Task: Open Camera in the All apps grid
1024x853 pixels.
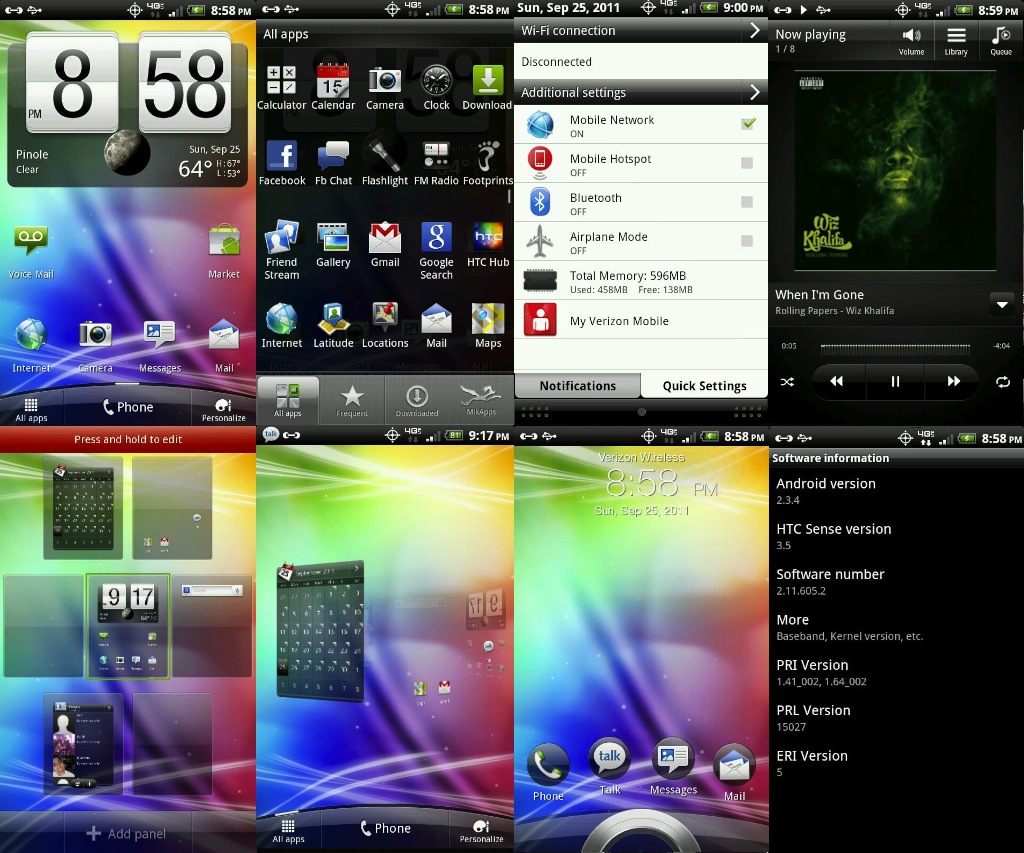Action: [x=385, y=87]
